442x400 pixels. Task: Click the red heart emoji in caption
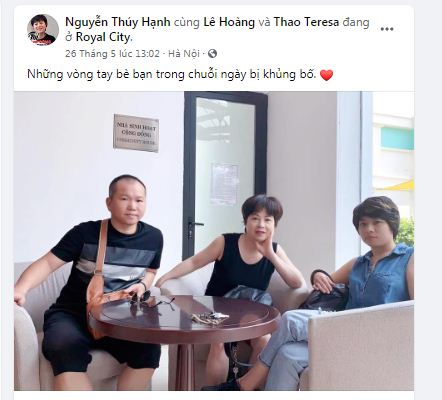326,75
